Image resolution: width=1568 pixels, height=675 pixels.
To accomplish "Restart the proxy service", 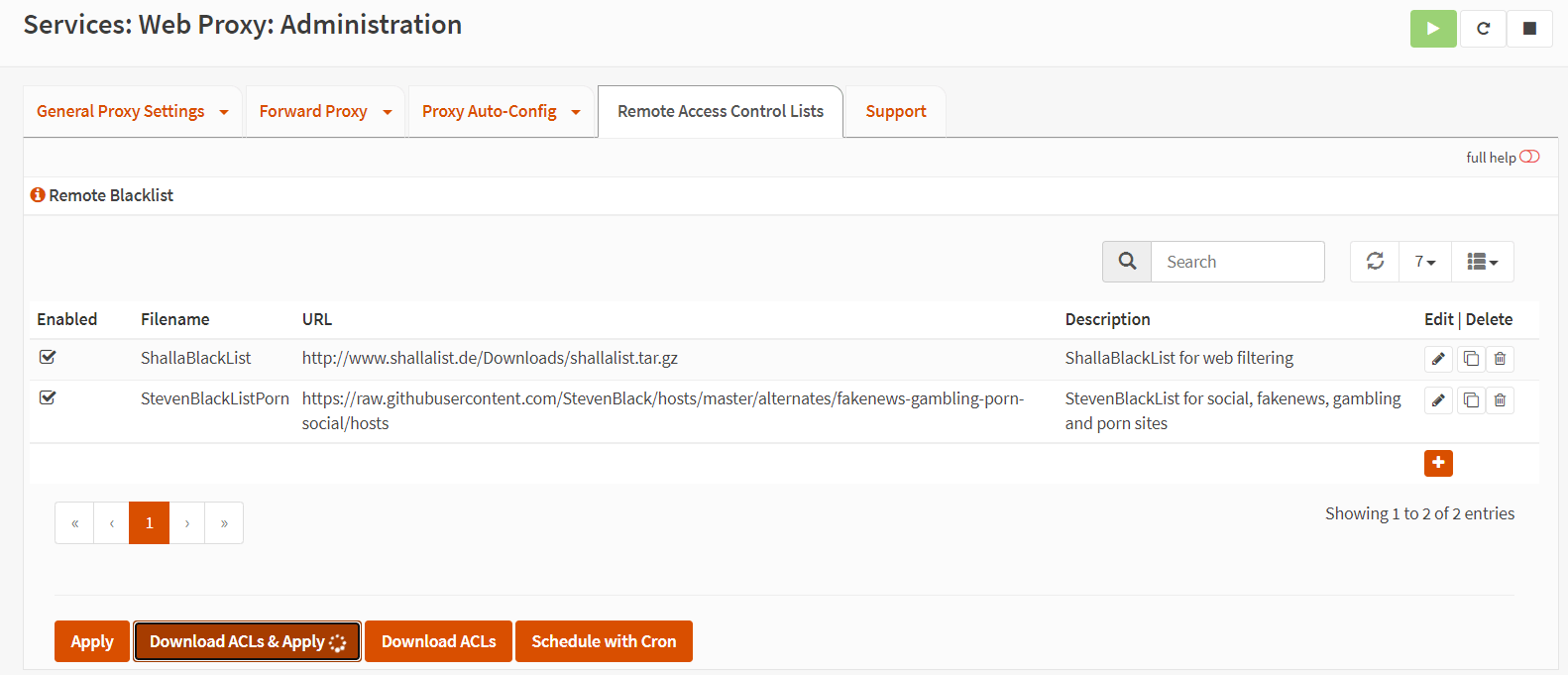I will tap(1483, 29).
